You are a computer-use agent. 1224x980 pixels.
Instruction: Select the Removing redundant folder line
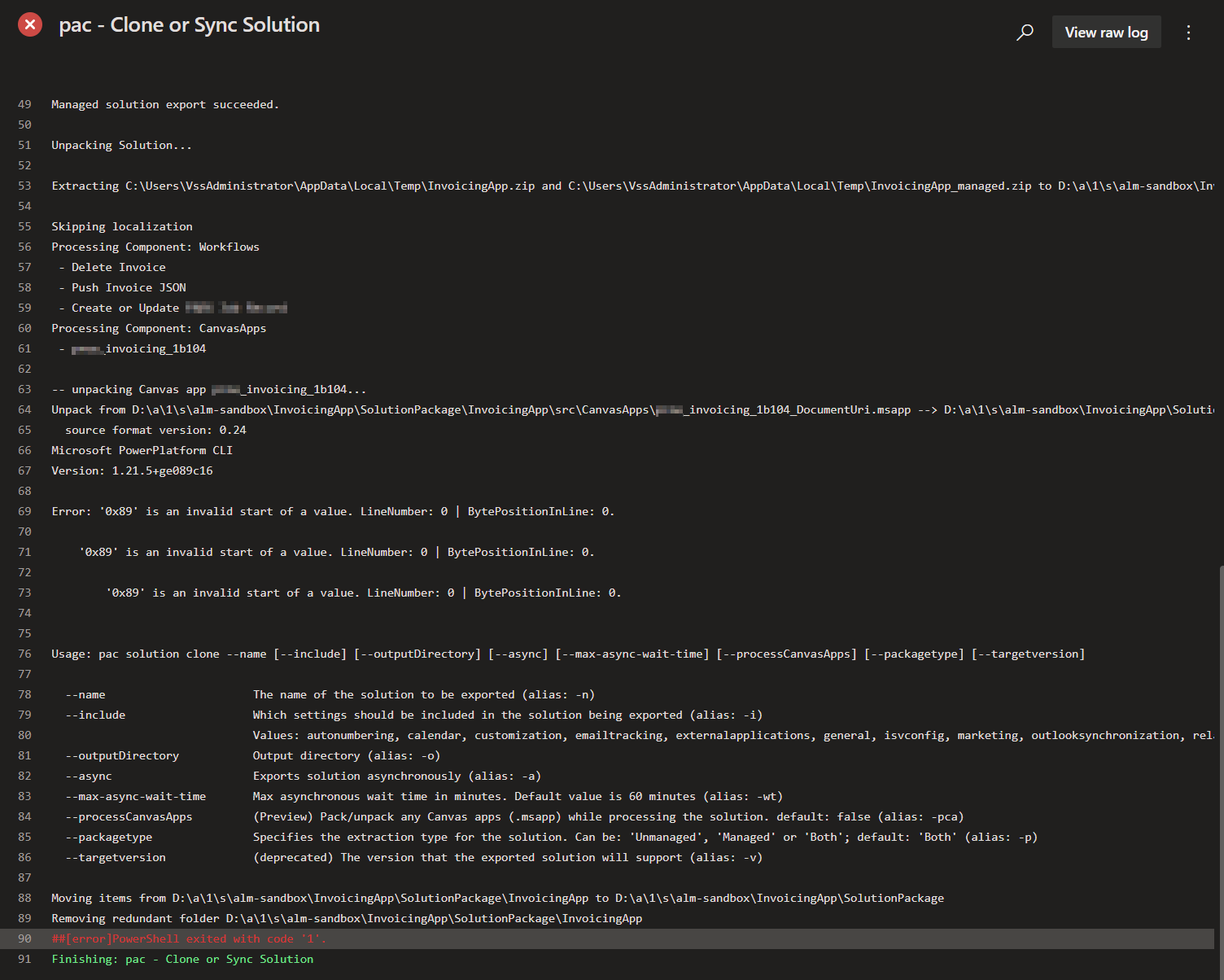click(346, 918)
